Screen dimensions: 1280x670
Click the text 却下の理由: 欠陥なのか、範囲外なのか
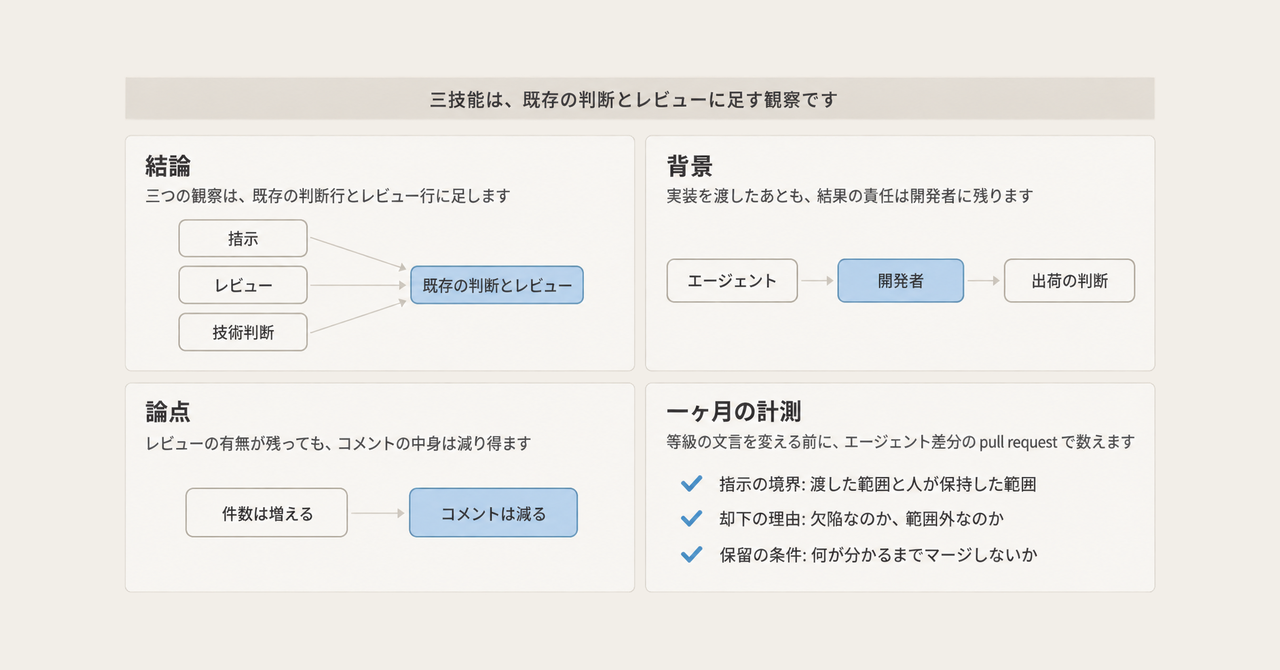pos(861,519)
